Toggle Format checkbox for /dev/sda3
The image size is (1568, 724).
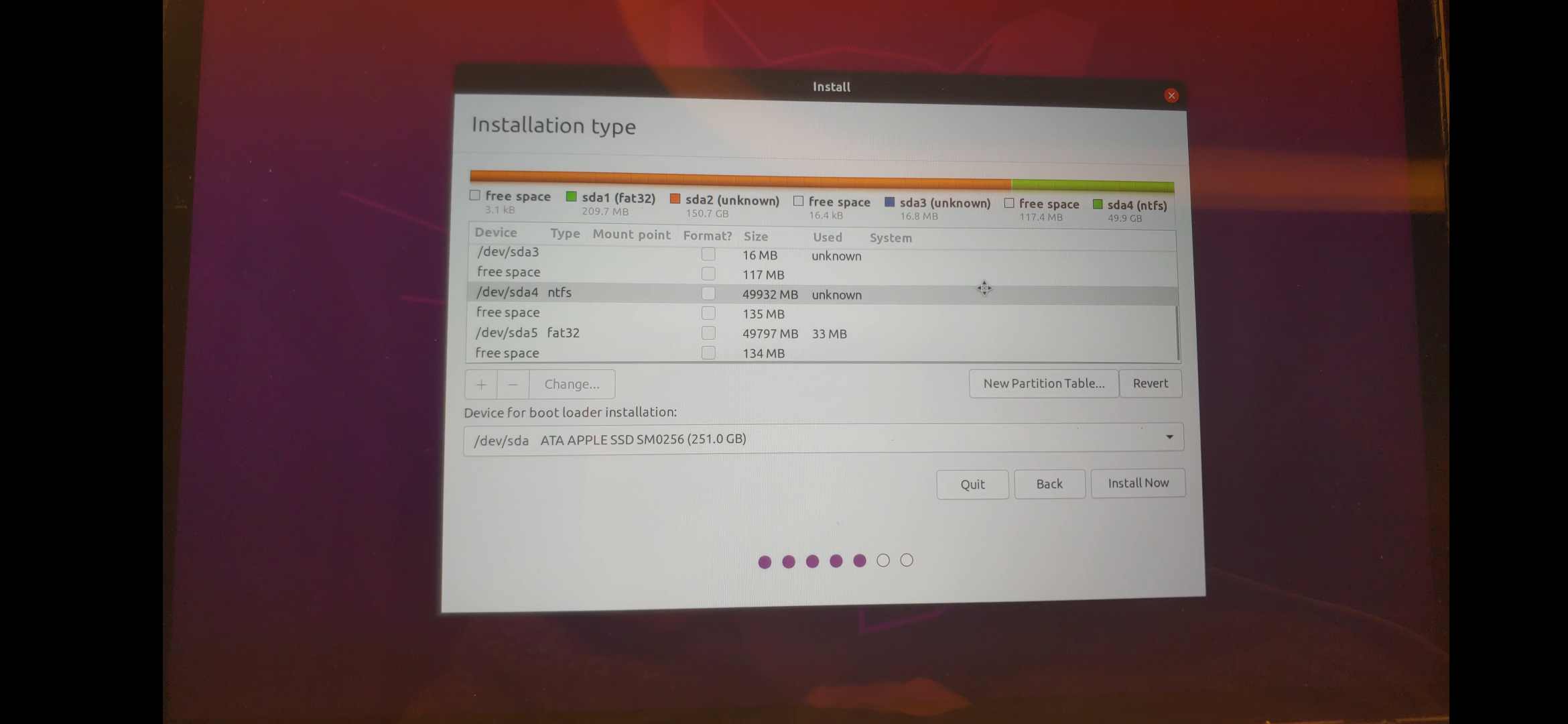(x=708, y=254)
